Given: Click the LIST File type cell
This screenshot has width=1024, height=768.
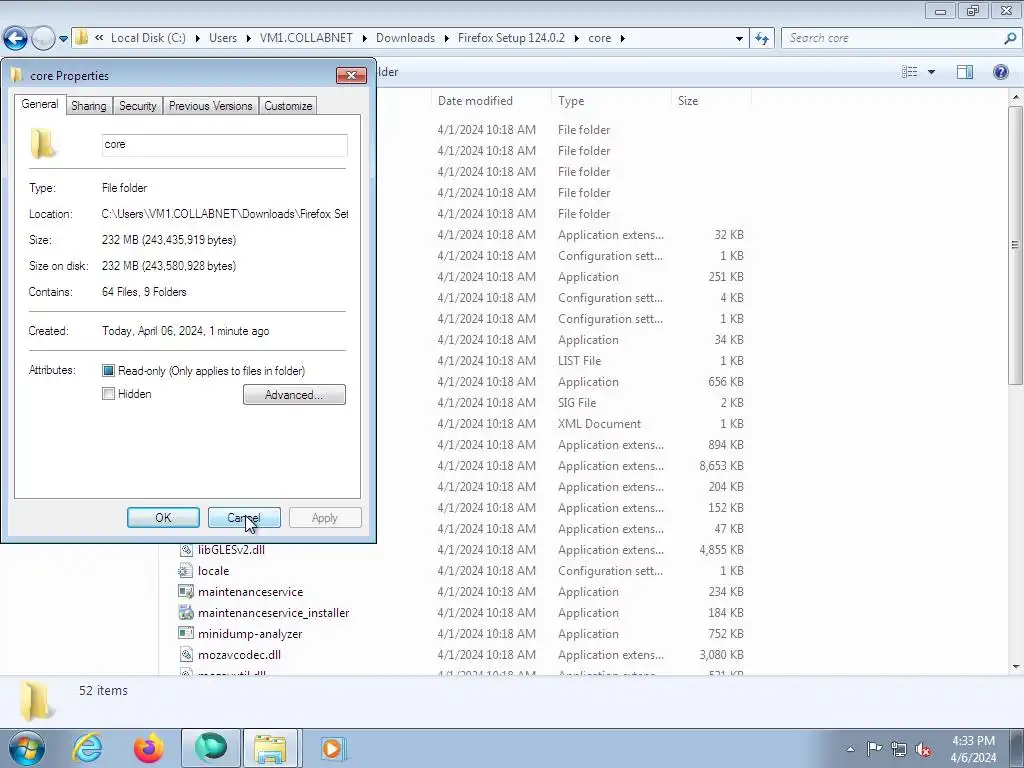Looking at the screenshot, I should point(579,360).
